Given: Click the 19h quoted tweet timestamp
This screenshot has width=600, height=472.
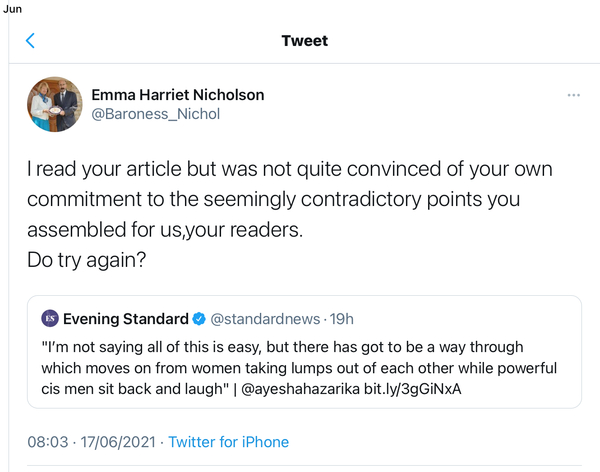Looking at the screenshot, I should [342, 319].
